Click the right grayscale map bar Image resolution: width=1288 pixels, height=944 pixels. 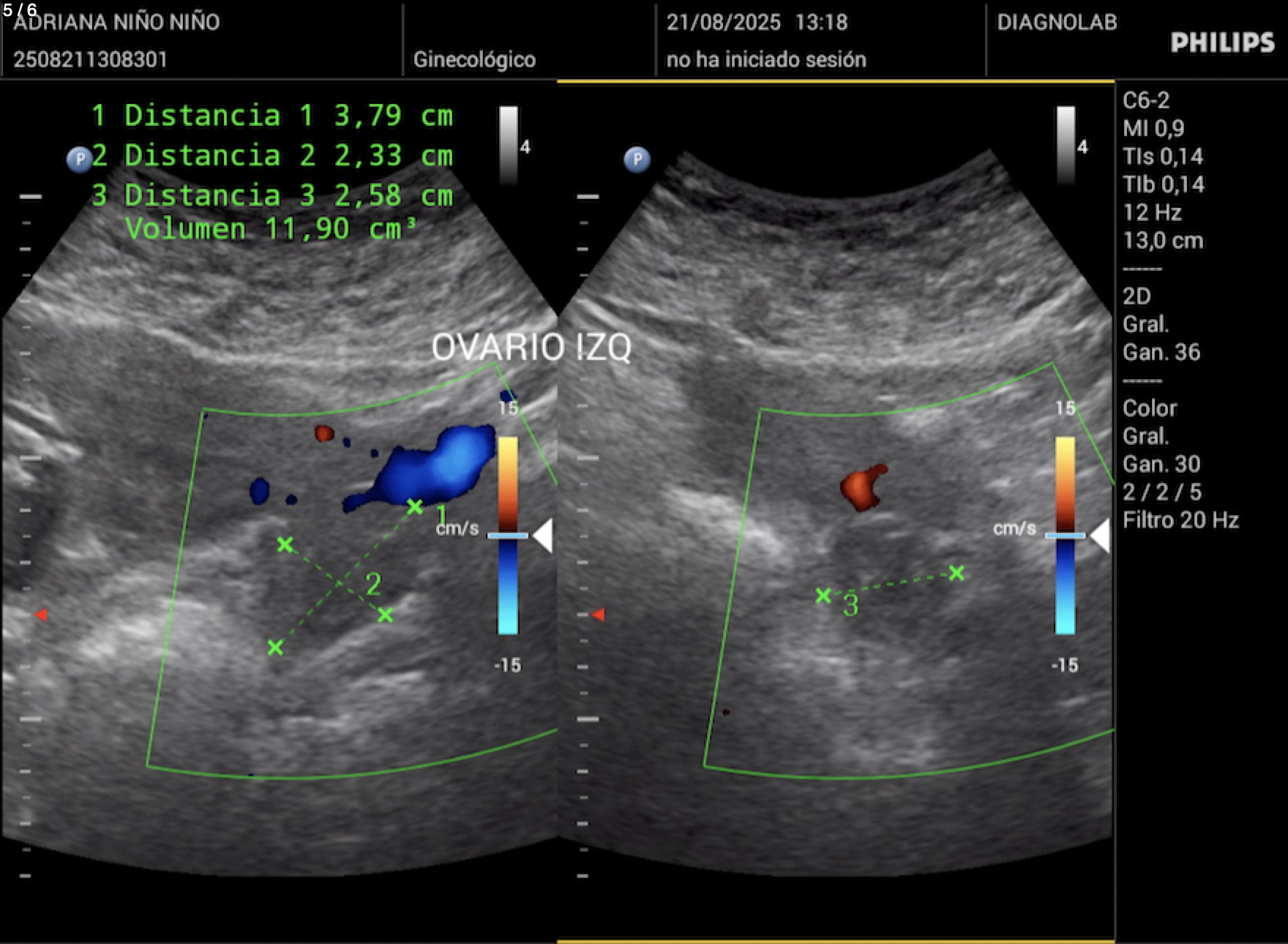tap(1066, 144)
